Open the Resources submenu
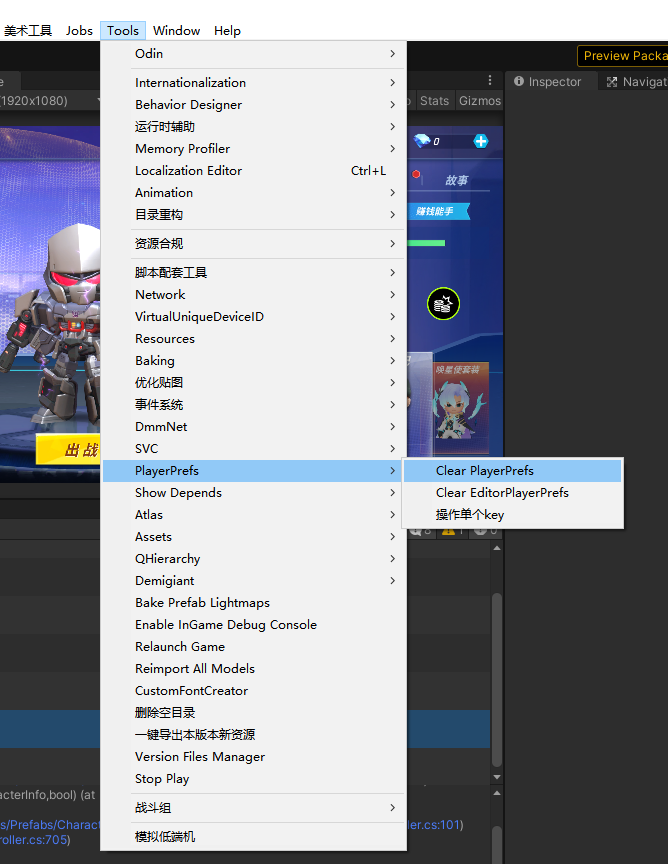668x864 pixels. pyautogui.click(x=254, y=339)
